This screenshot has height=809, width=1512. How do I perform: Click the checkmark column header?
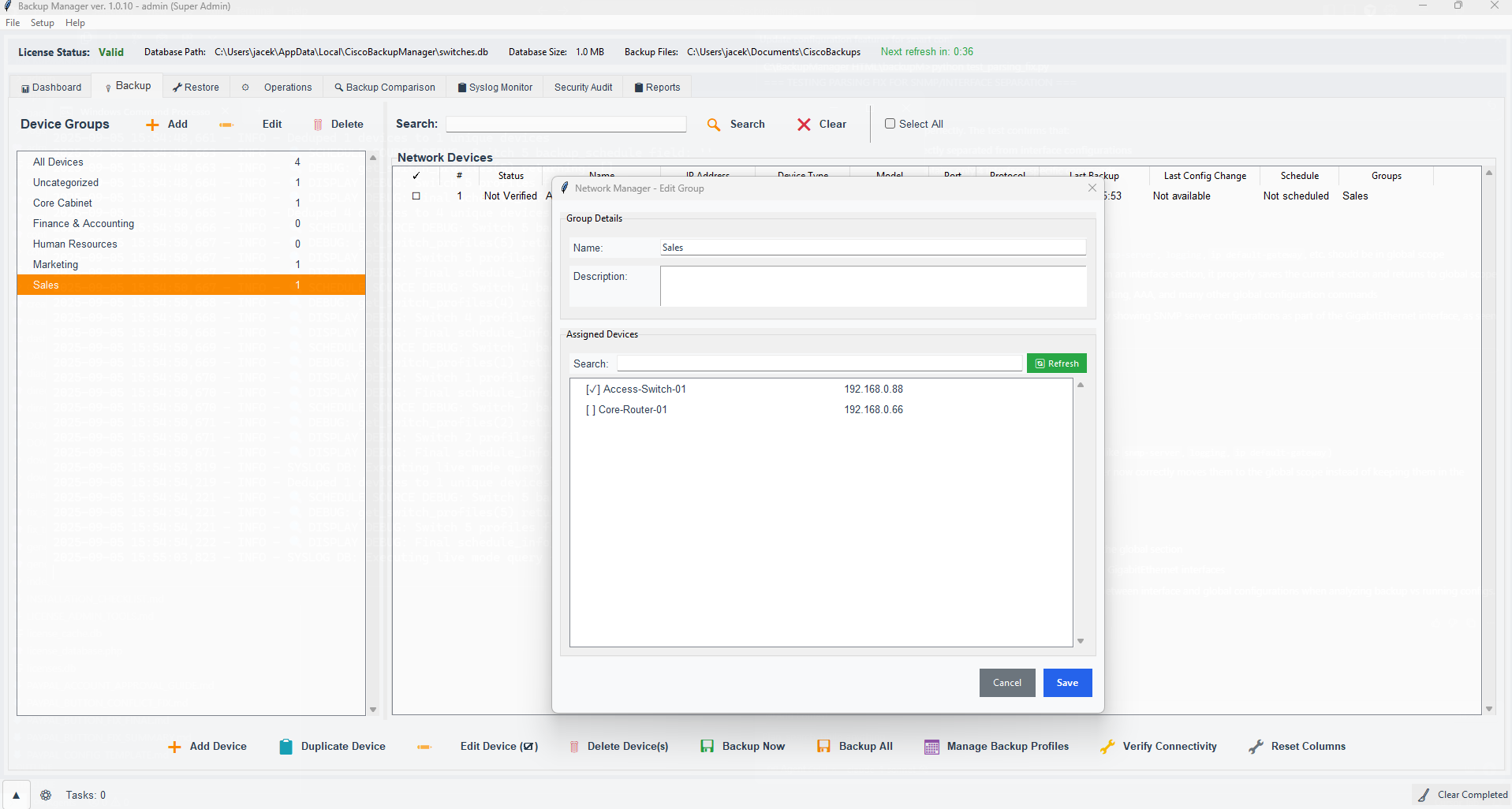416,176
